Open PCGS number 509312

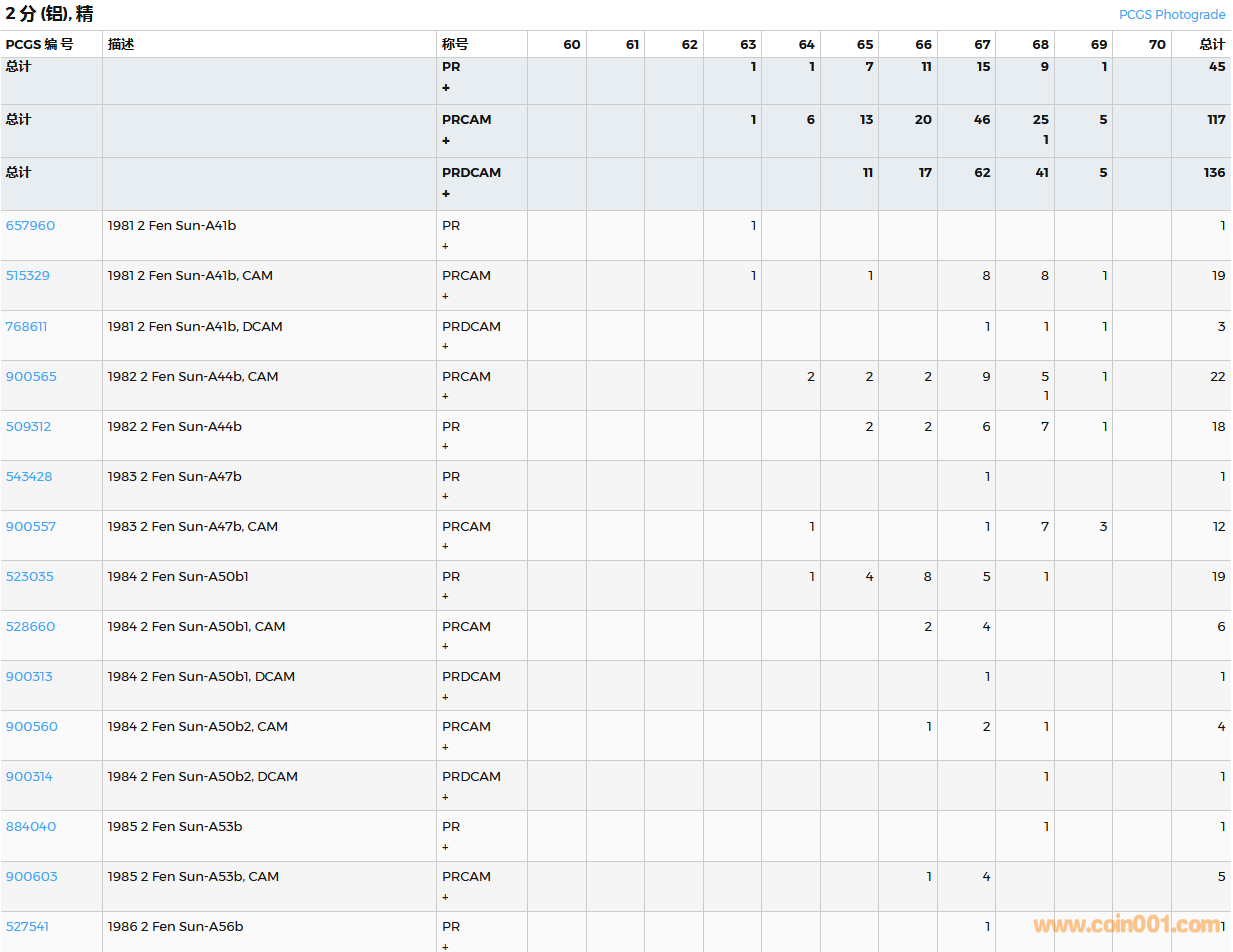[x=28, y=427]
